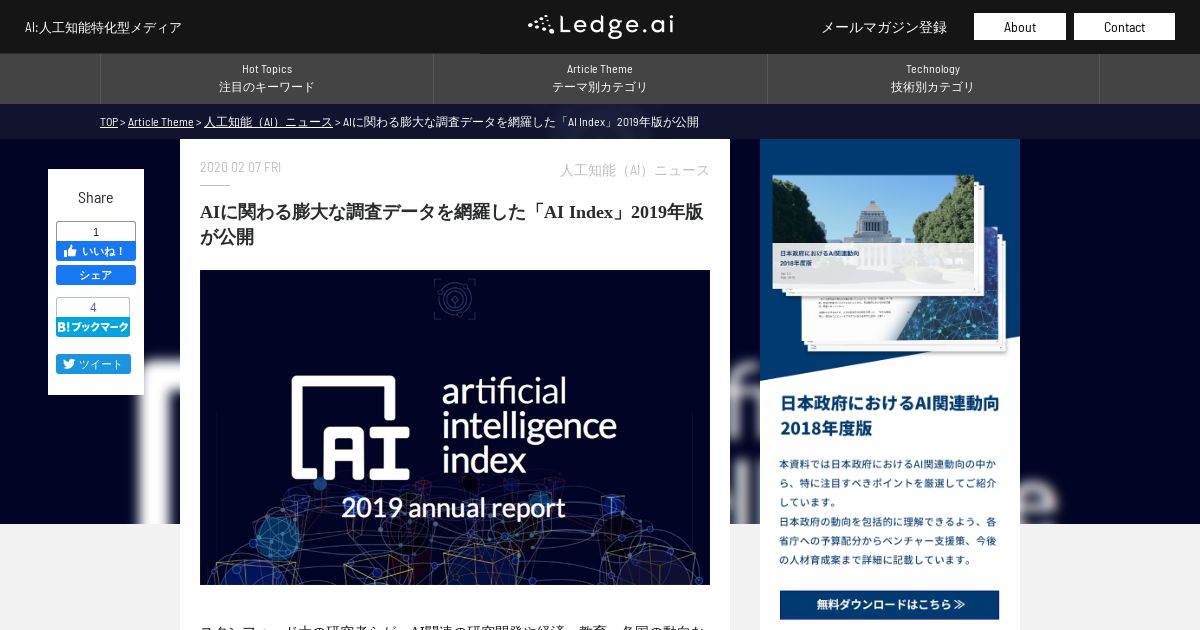Click the Share label in the sidebar
This screenshot has height=630, width=1200.
click(96, 197)
